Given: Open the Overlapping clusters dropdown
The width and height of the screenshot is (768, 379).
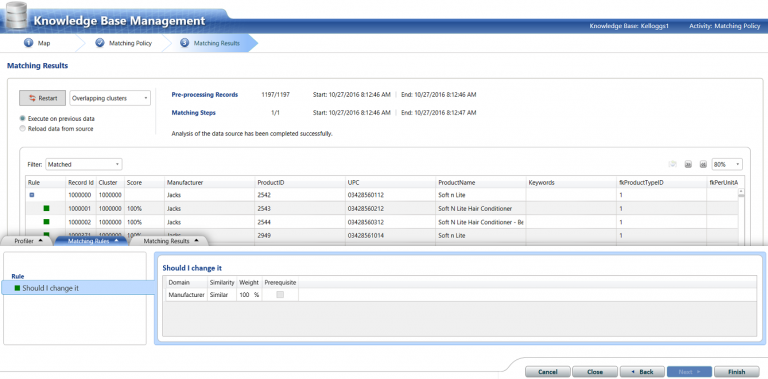Looking at the screenshot, I should pyautogui.click(x=110, y=98).
